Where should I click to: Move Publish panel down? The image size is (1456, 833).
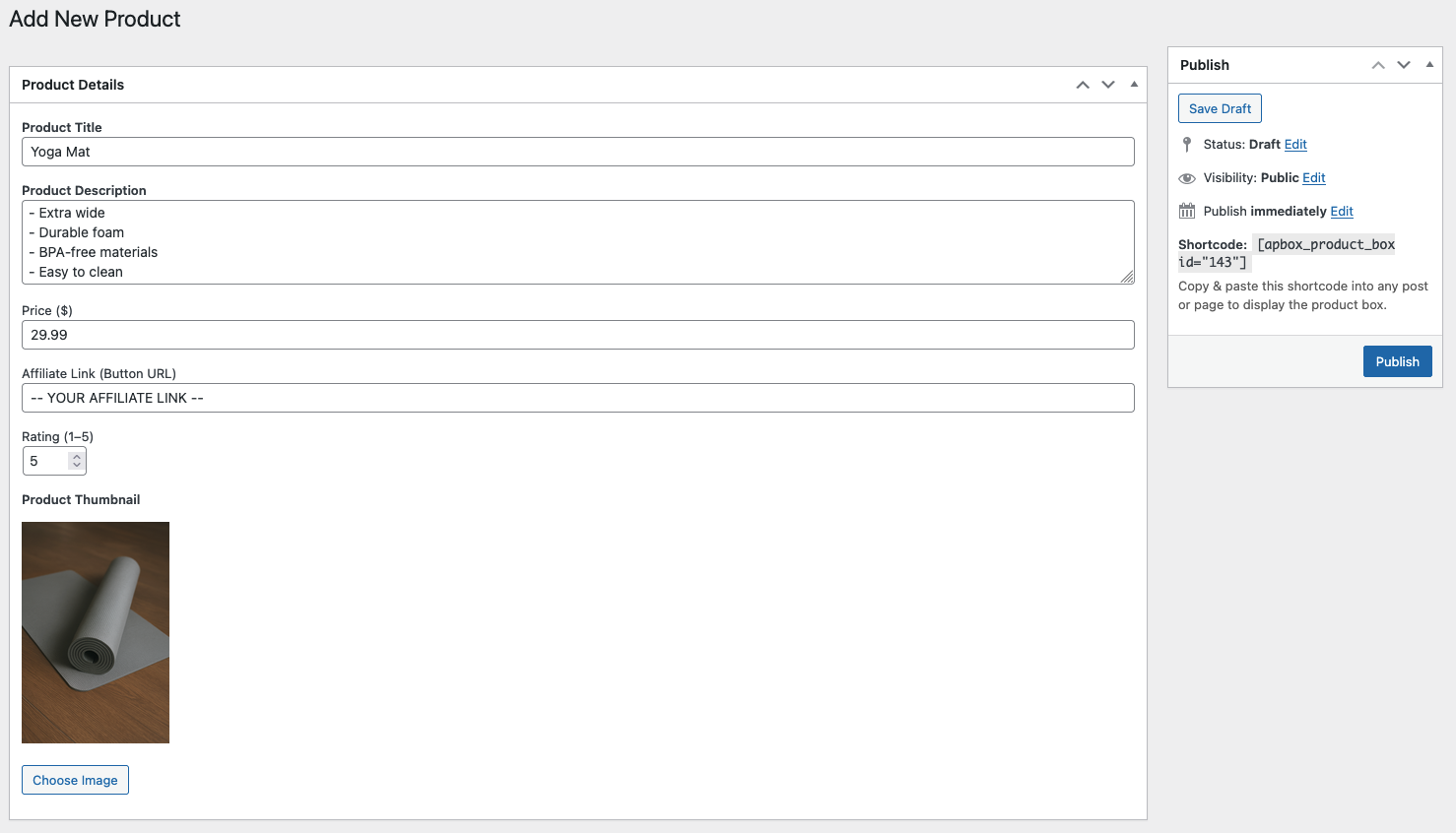point(1404,65)
